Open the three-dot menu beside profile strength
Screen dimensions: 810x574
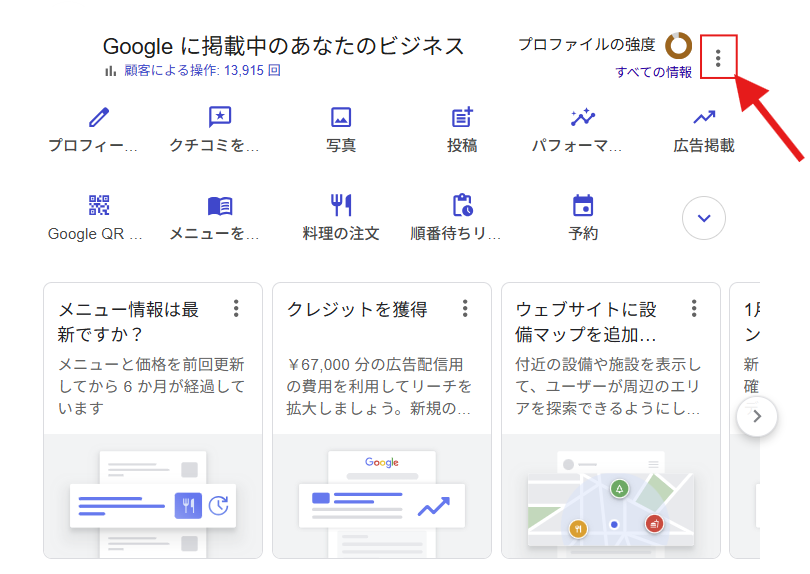click(x=718, y=57)
